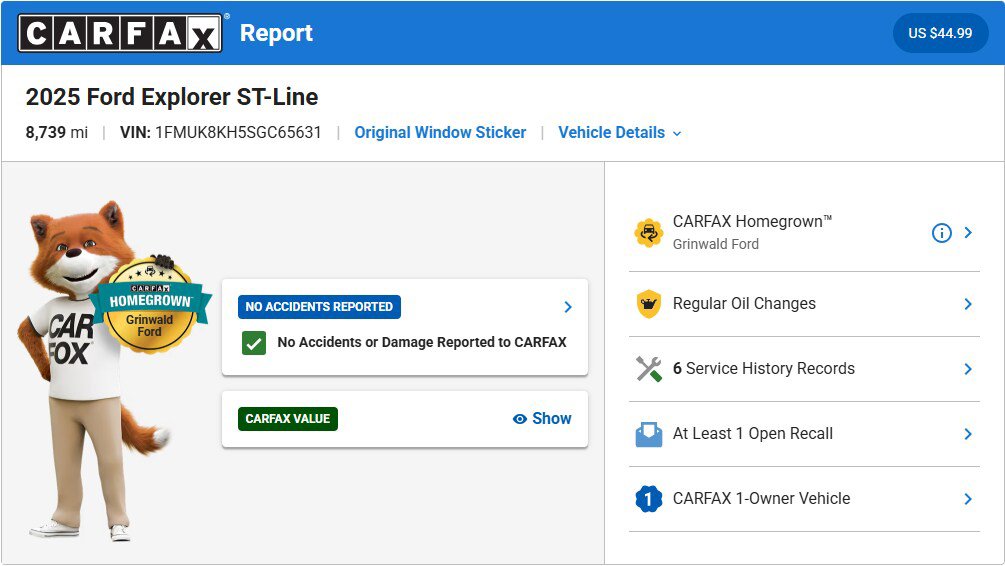Click the VIN number 1FMUK8KH5SGC65631
The height and width of the screenshot is (566, 1005).
click(238, 133)
